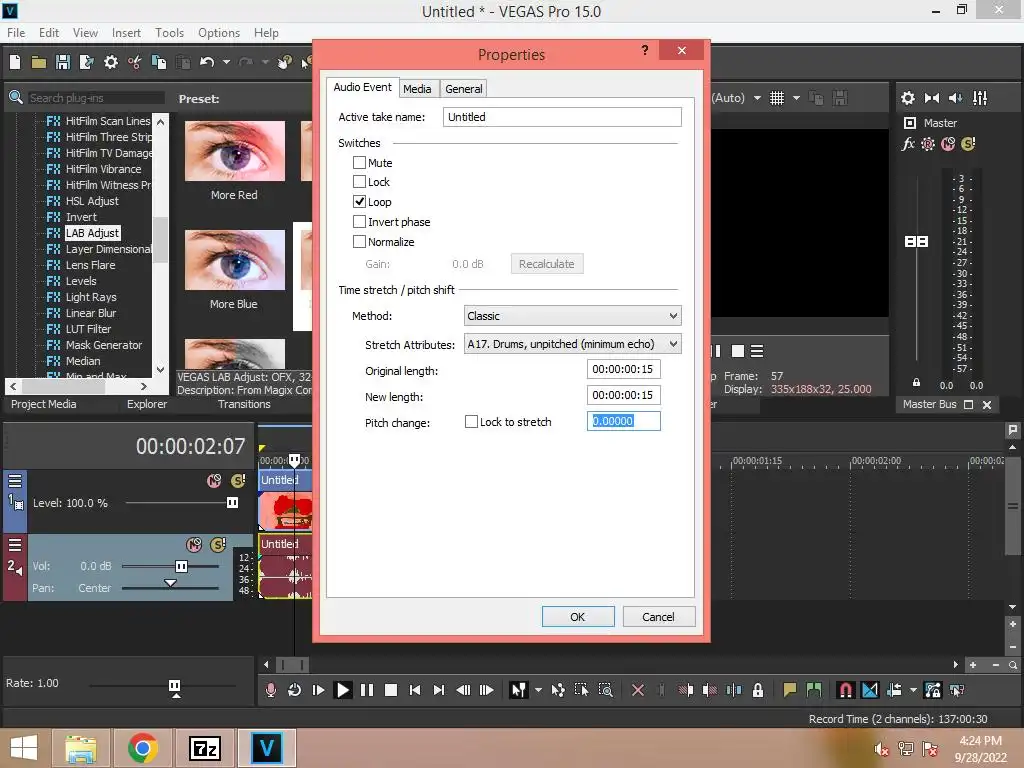Open a project with the folder icon
The image size is (1024, 768).
click(39, 62)
